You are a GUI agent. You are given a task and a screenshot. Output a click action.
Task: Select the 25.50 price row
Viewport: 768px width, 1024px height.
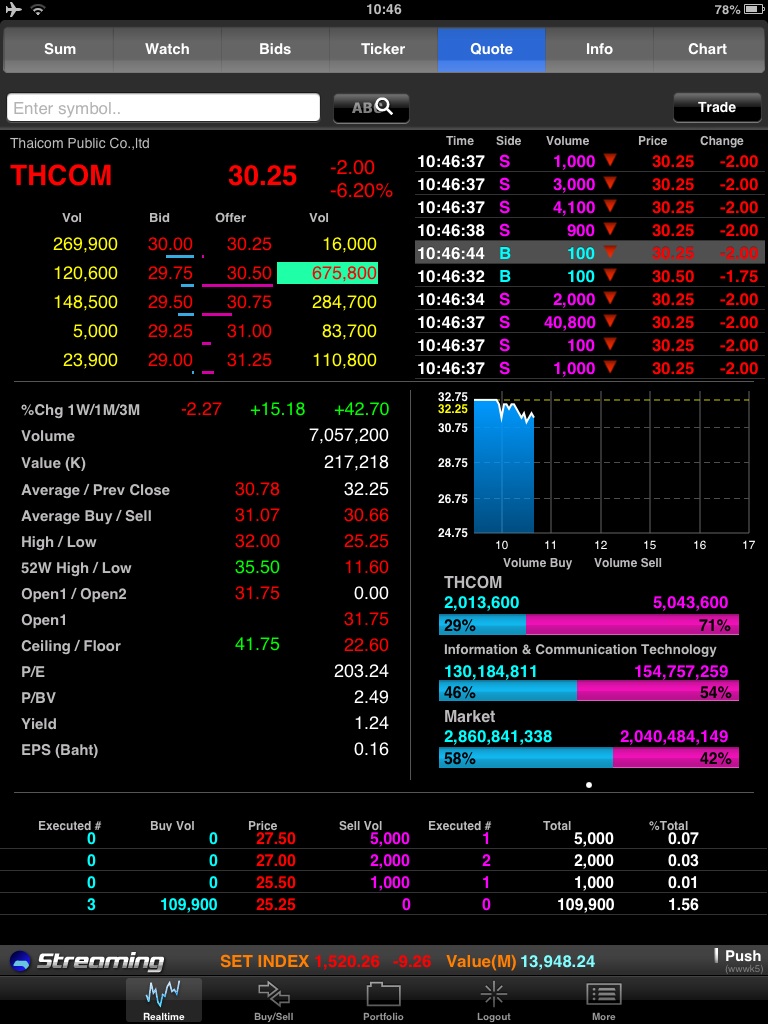point(384,883)
